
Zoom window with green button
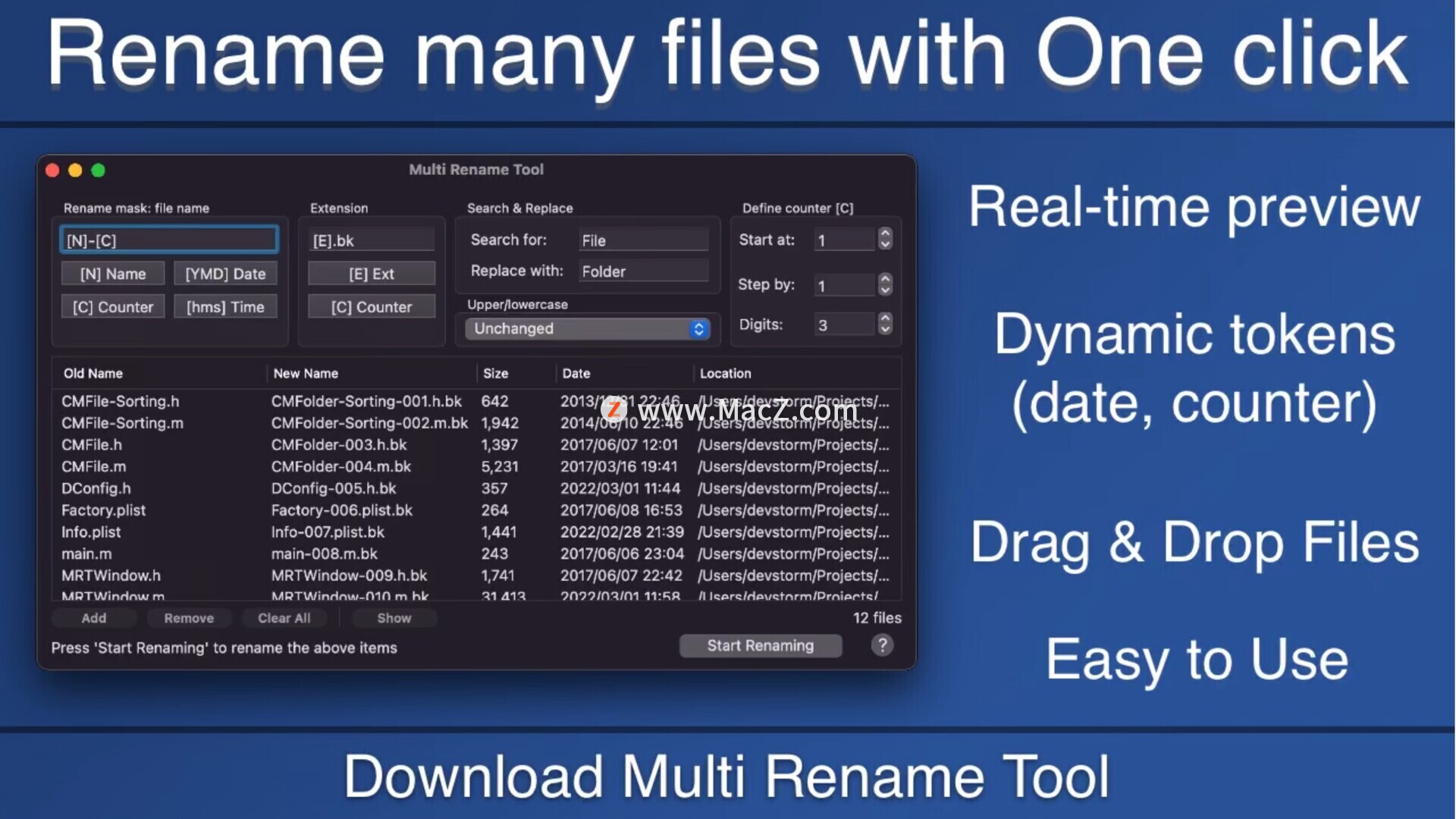pos(98,170)
